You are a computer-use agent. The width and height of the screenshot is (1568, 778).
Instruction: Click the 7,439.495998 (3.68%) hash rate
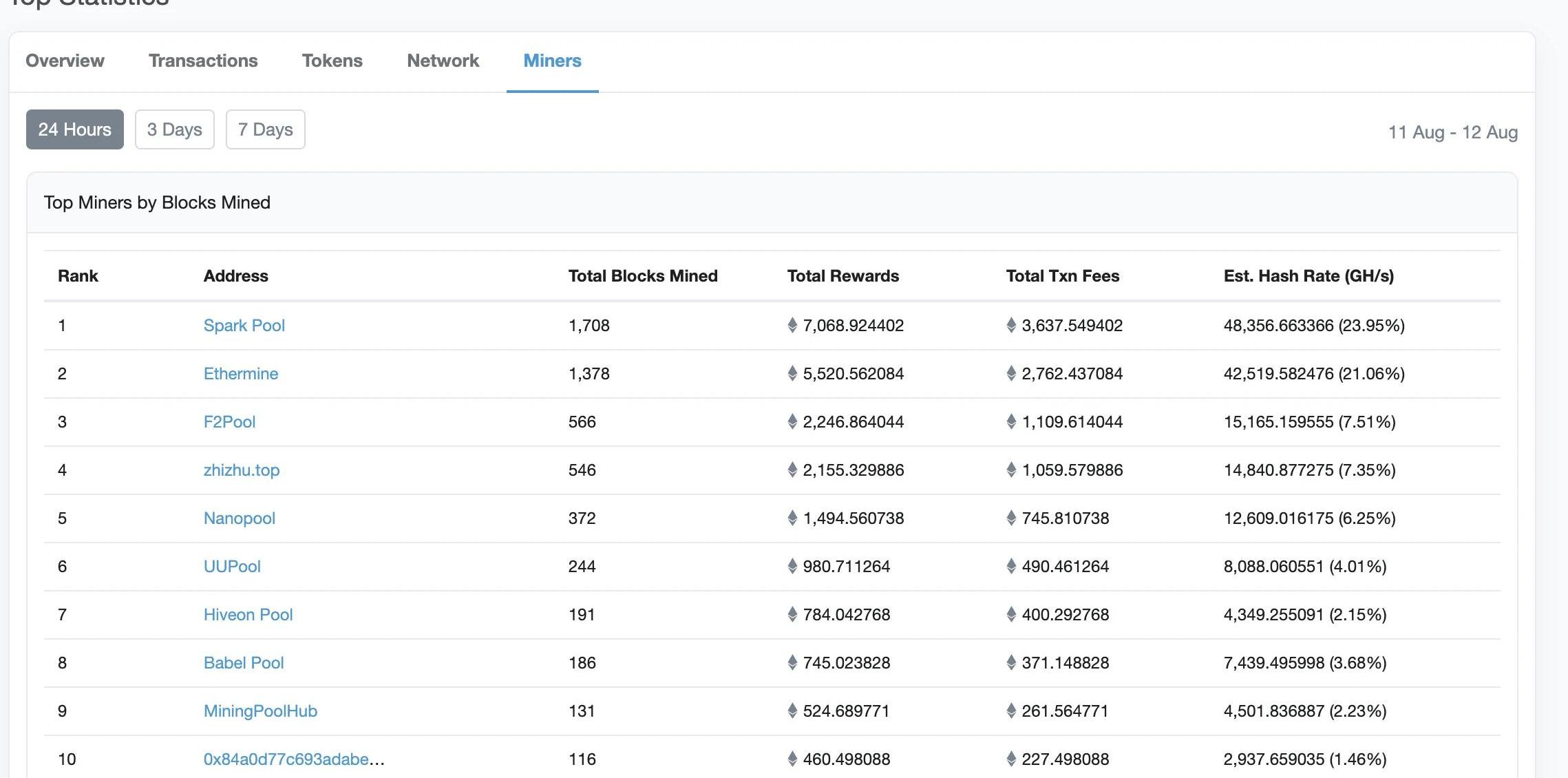click(1305, 663)
